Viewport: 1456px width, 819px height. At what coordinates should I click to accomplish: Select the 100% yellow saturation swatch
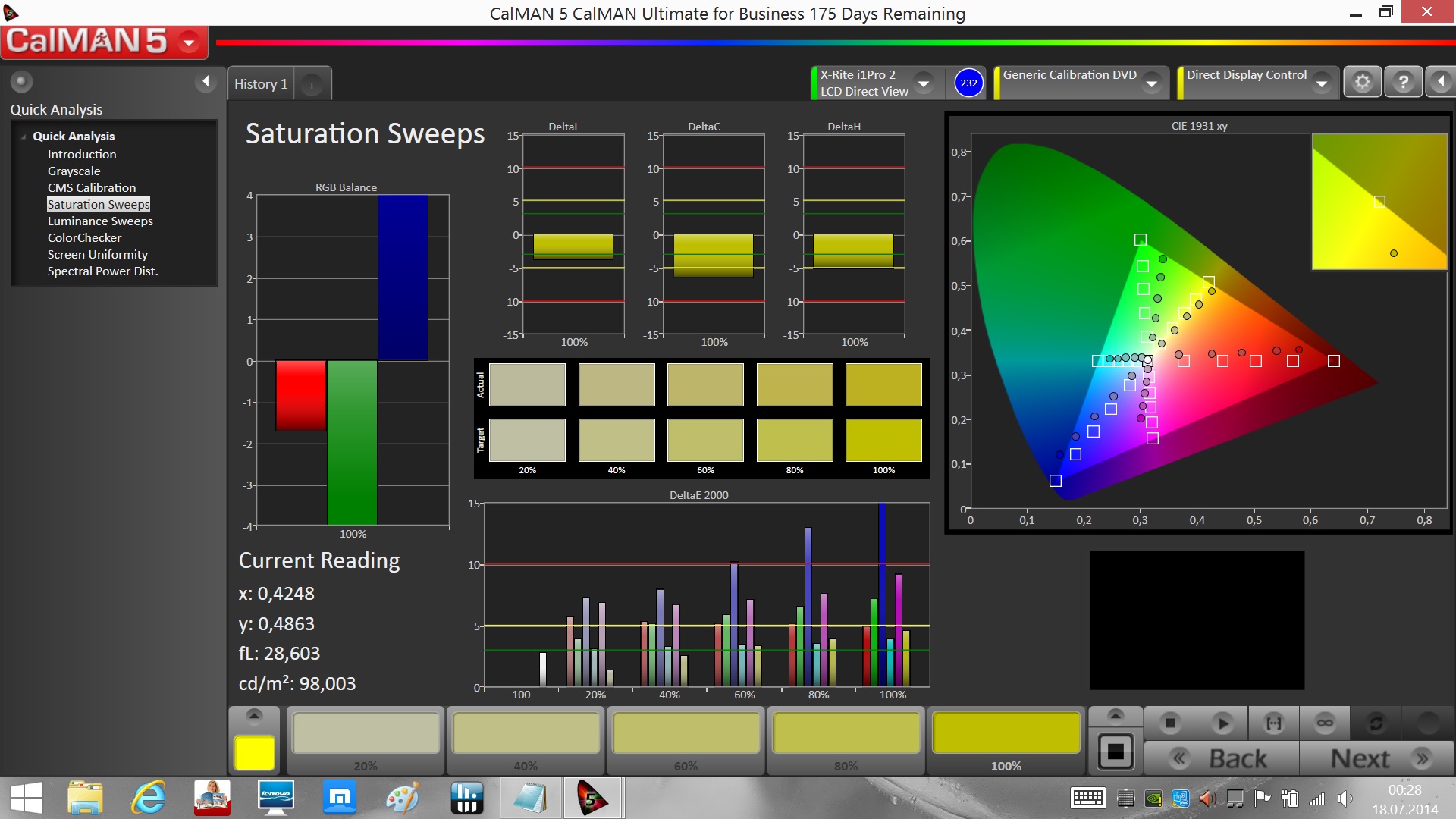(x=1006, y=734)
